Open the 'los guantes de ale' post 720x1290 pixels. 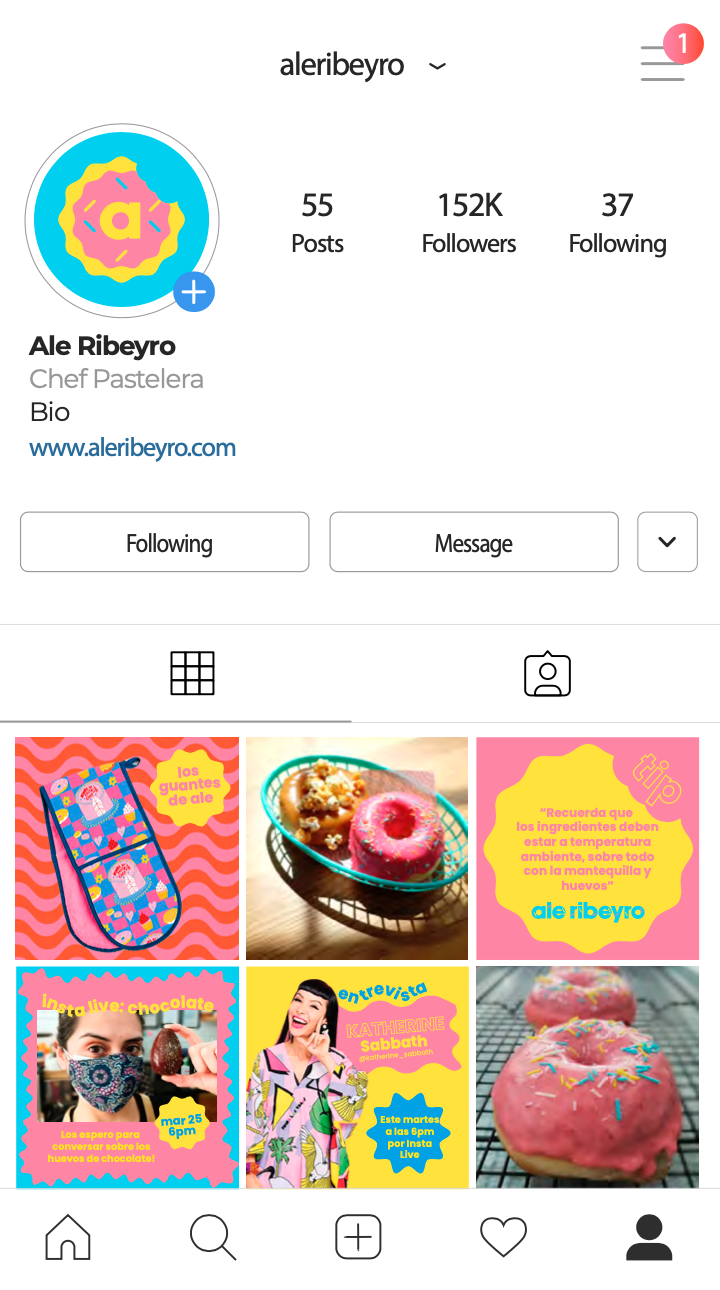[x=127, y=848]
